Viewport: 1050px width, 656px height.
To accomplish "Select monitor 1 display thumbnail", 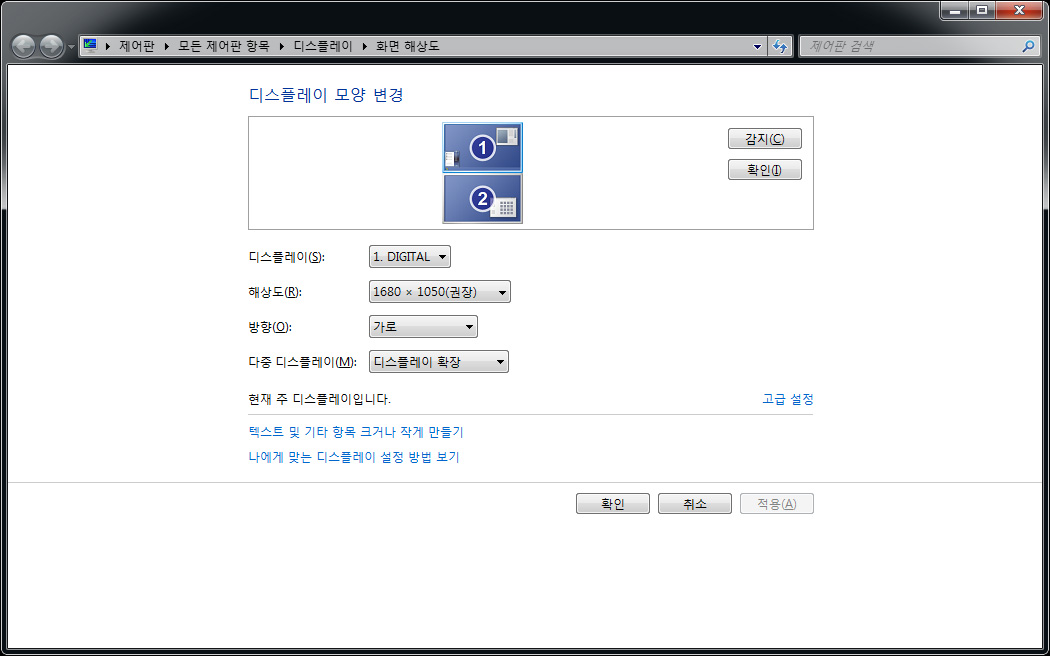I will point(482,148).
